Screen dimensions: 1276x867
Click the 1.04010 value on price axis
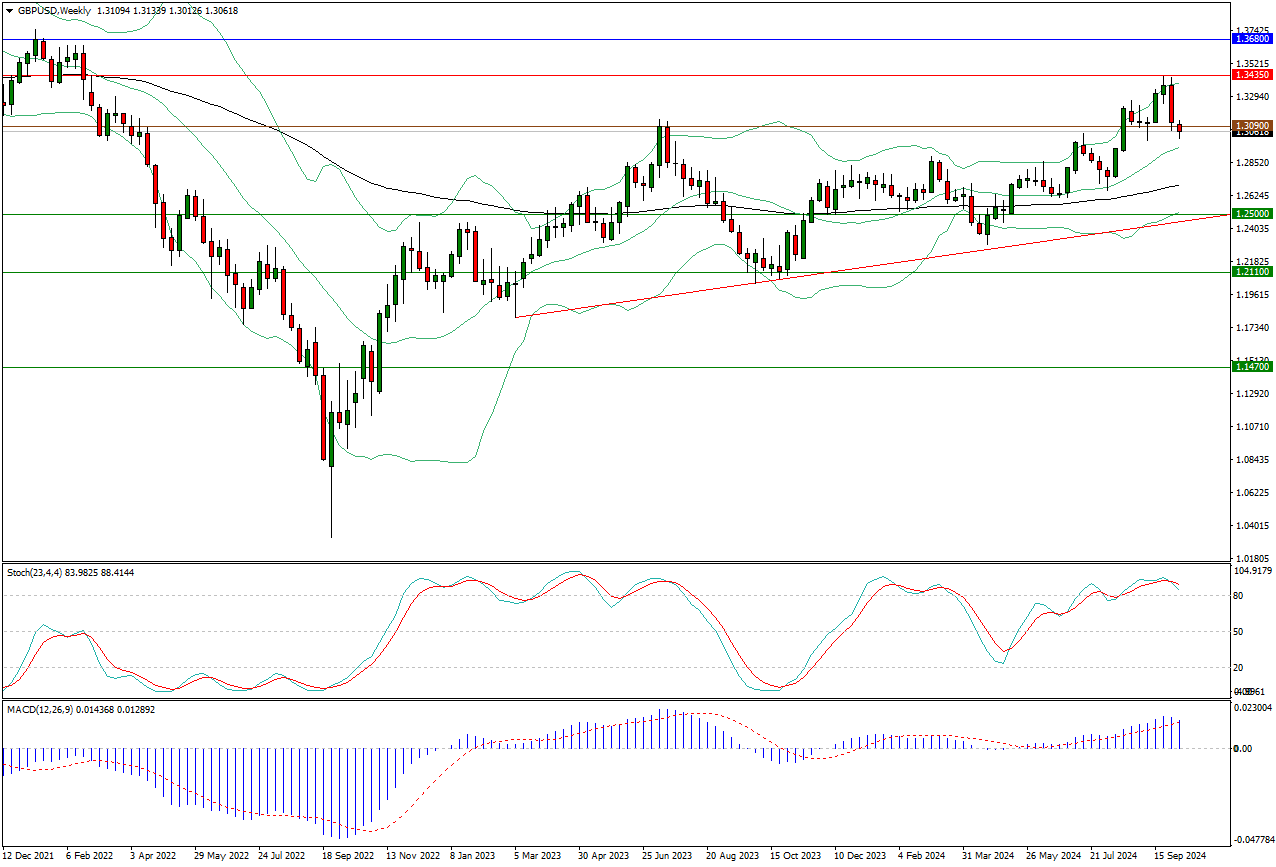pyautogui.click(x=1252, y=526)
